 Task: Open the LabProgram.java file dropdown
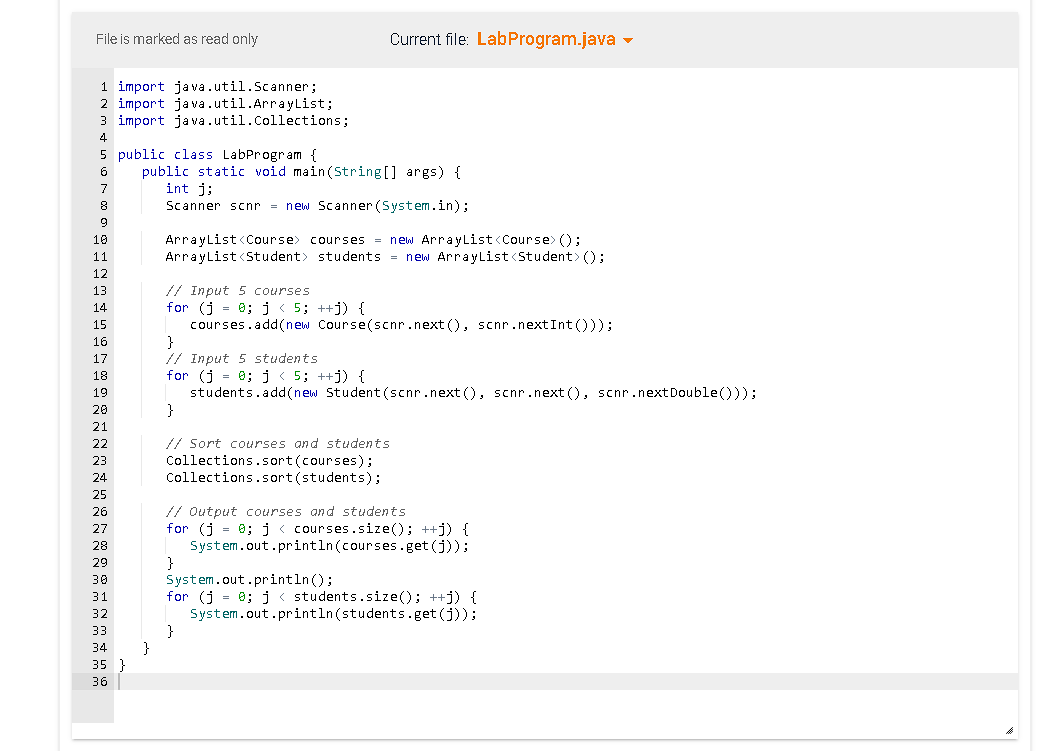(554, 39)
